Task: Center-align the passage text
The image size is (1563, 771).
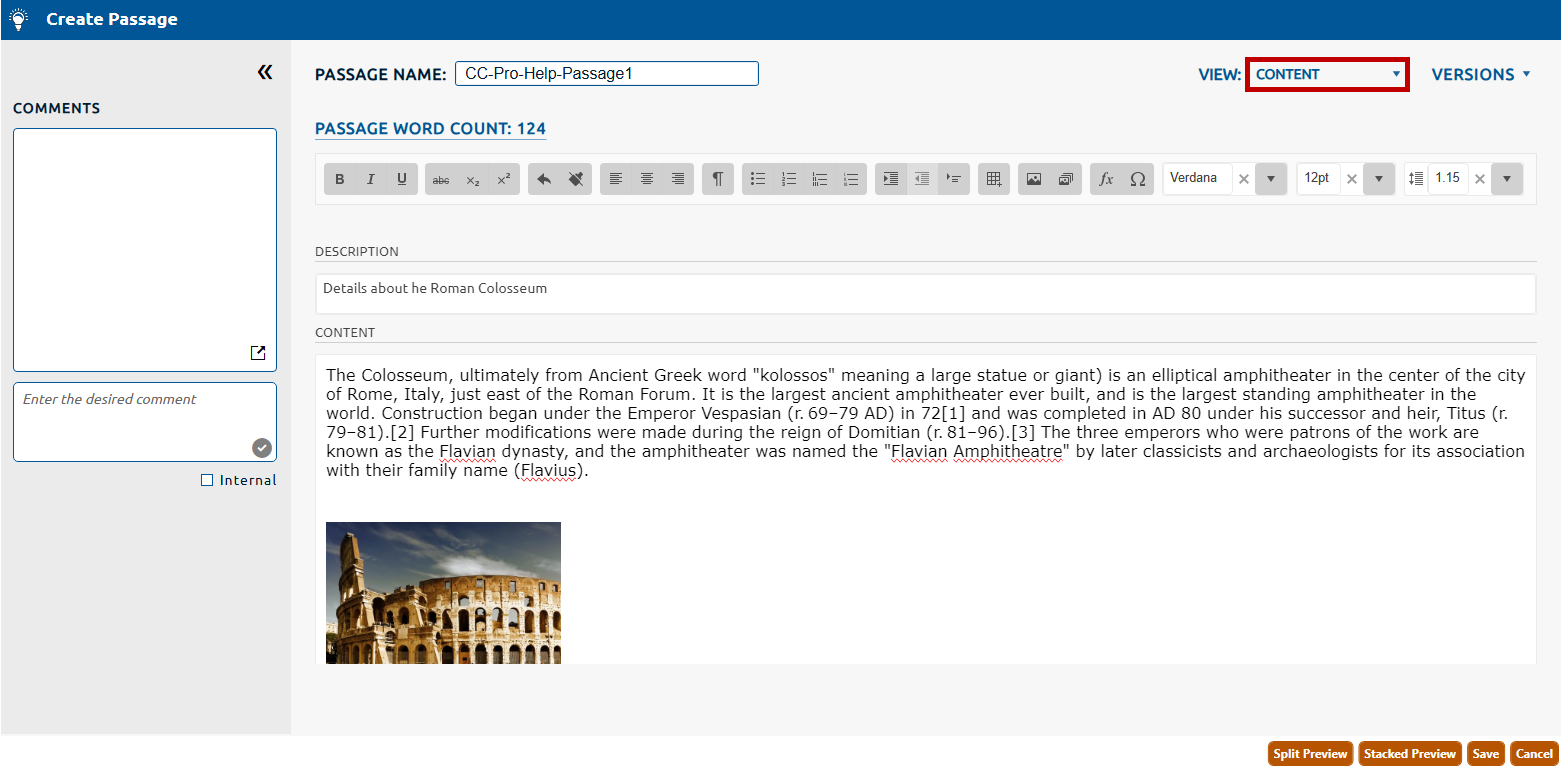Action: click(x=647, y=179)
